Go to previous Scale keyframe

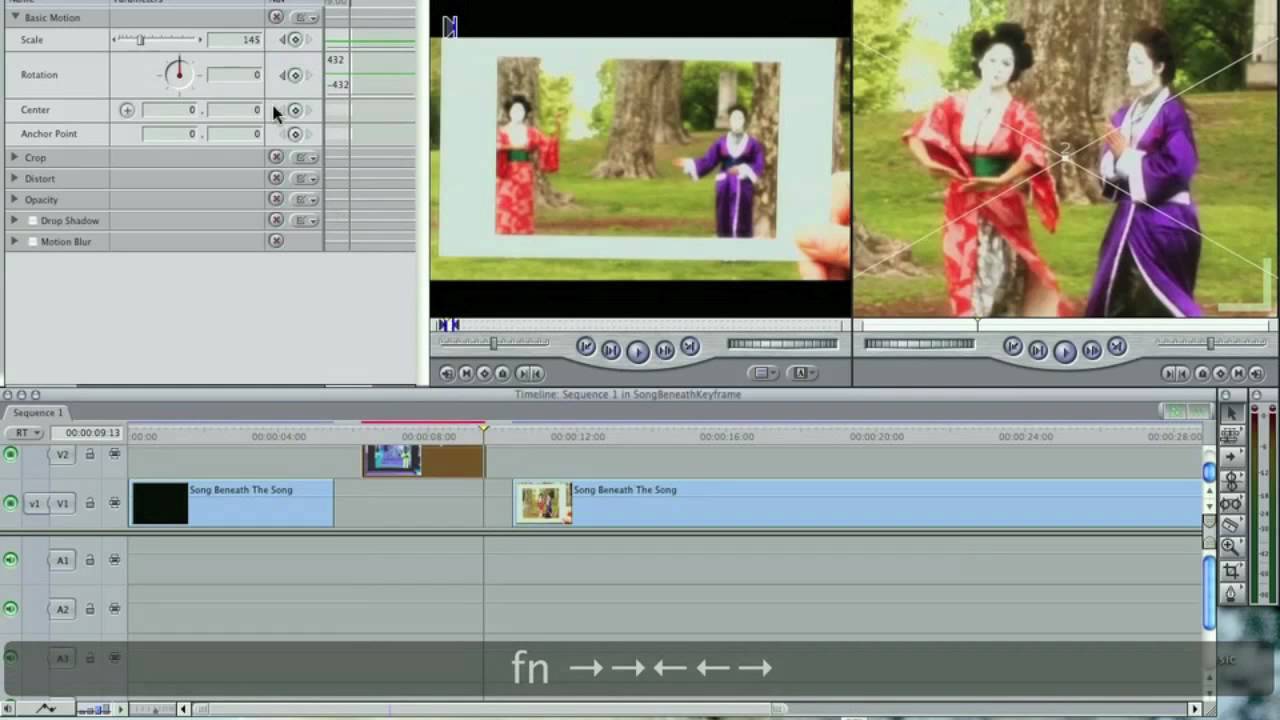click(283, 40)
